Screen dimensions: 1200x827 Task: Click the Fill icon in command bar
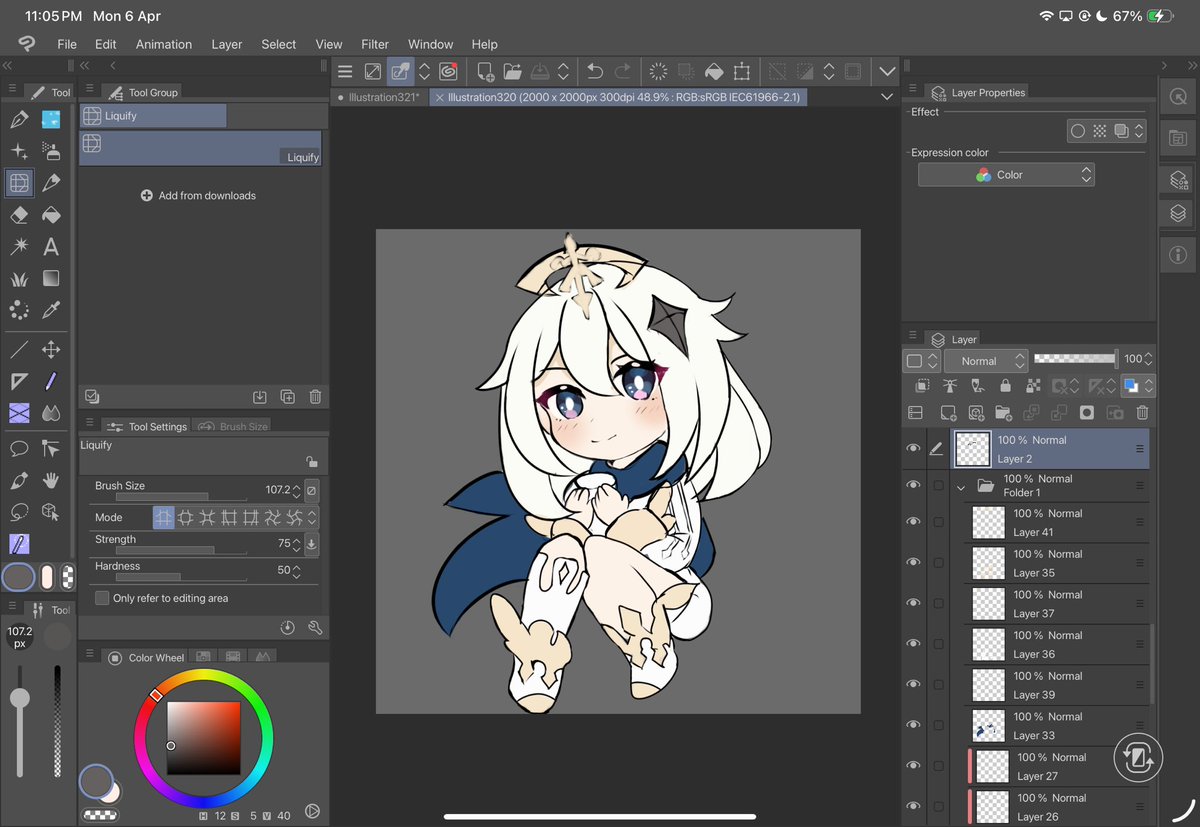(x=714, y=72)
